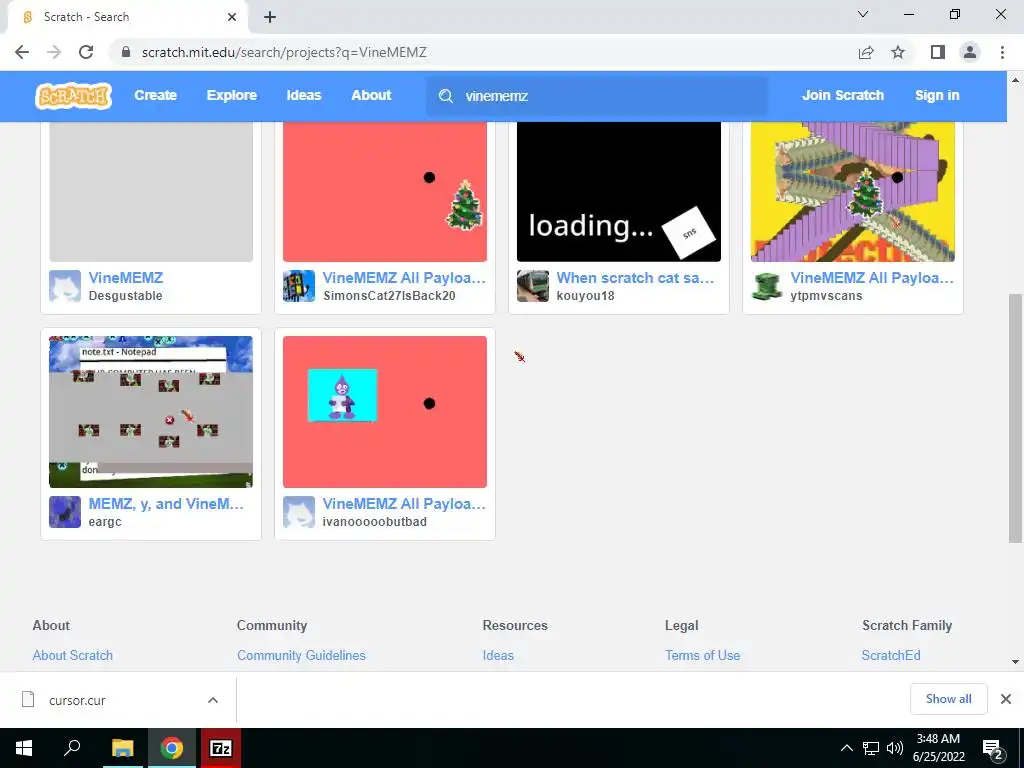Open the About navigation item
1024x768 pixels.
coord(371,95)
